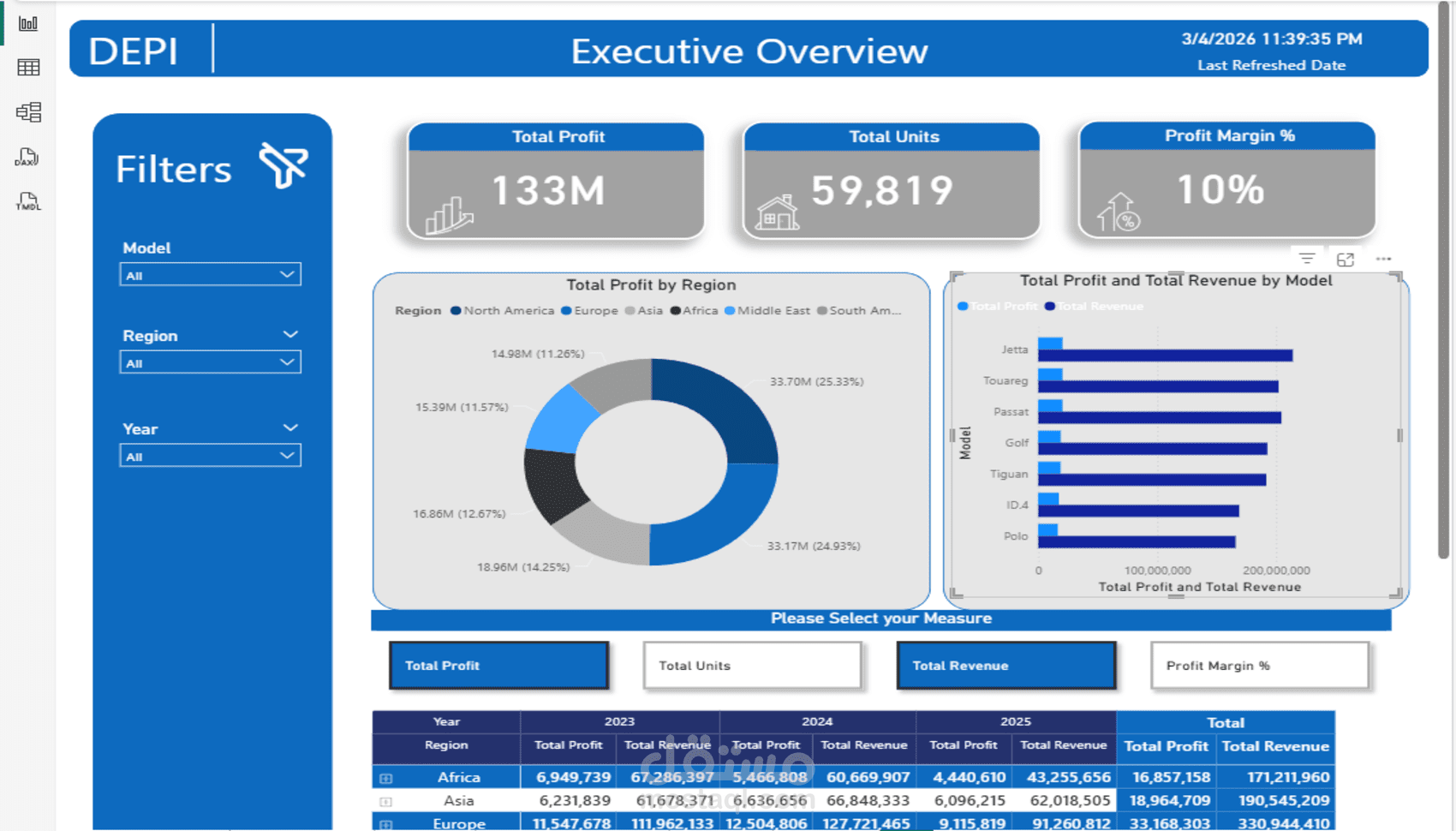The image size is (1456, 831).
Task: Open the Model slicer dropdown
Action: [x=210, y=275]
